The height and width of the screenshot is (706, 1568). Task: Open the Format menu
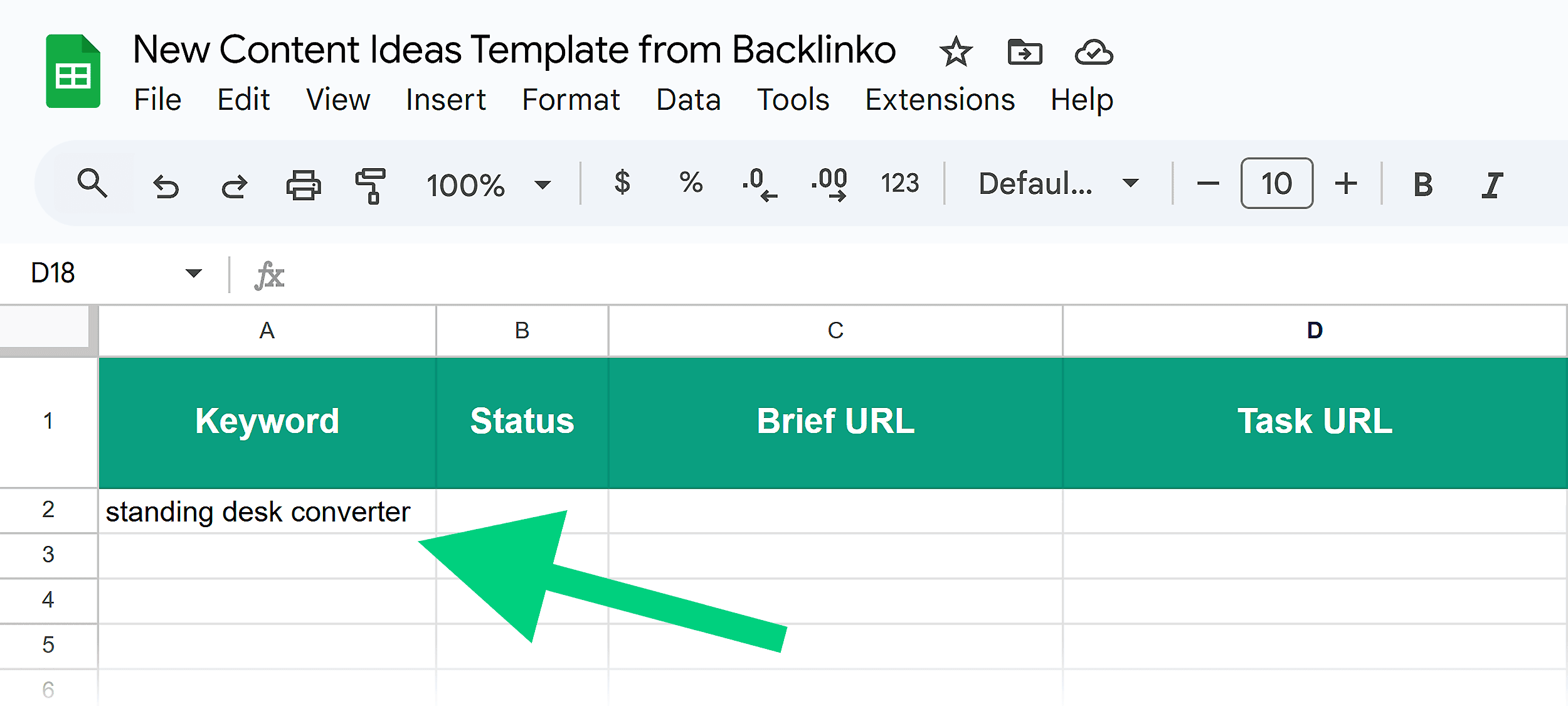click(x=571, y=99)
